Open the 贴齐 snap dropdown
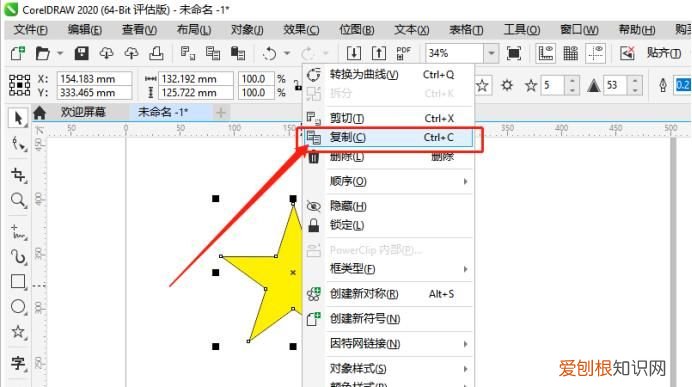The width and height of the screenshot is (692, 387). (664, 53)
